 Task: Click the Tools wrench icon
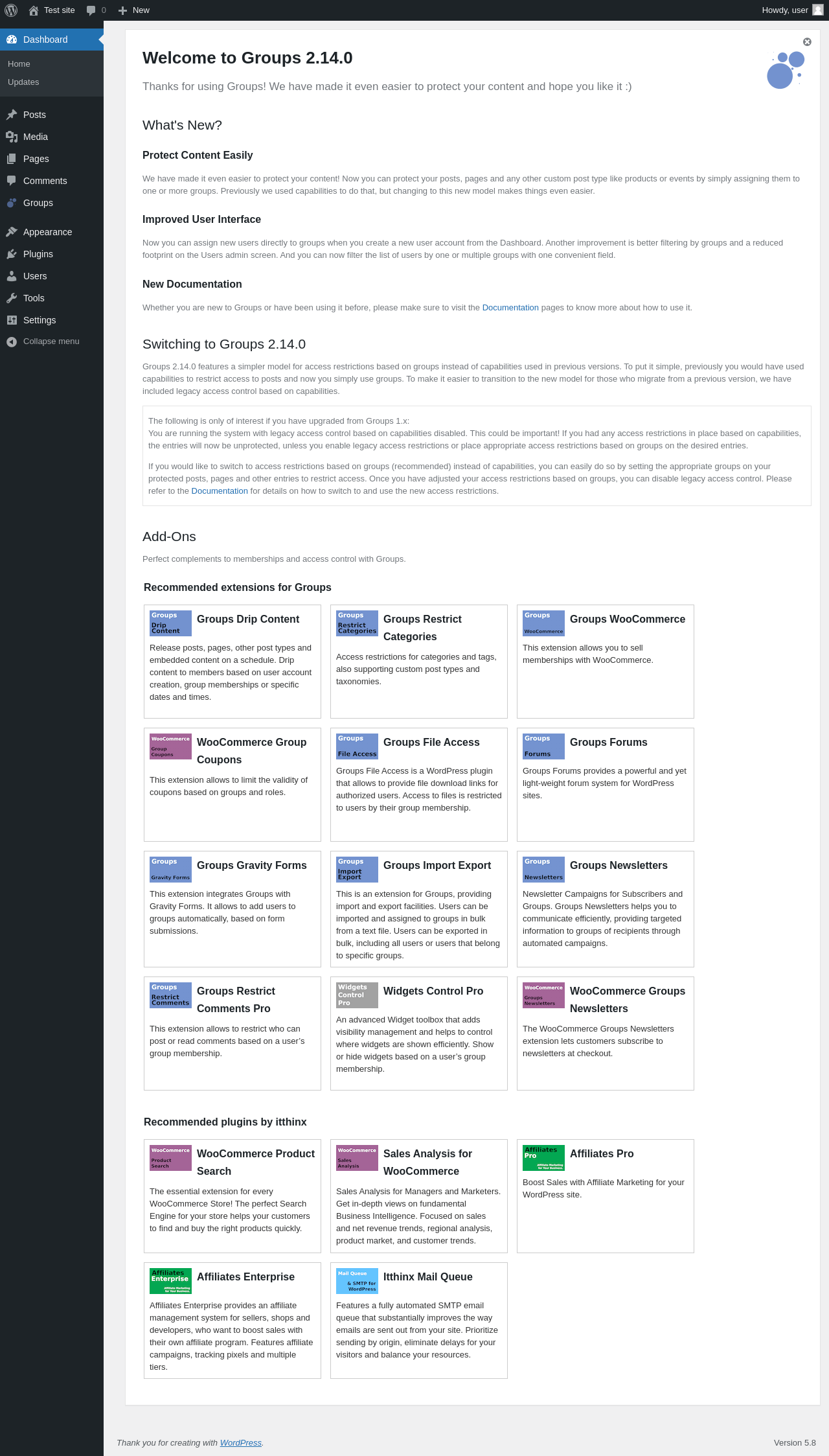[12, 298]
